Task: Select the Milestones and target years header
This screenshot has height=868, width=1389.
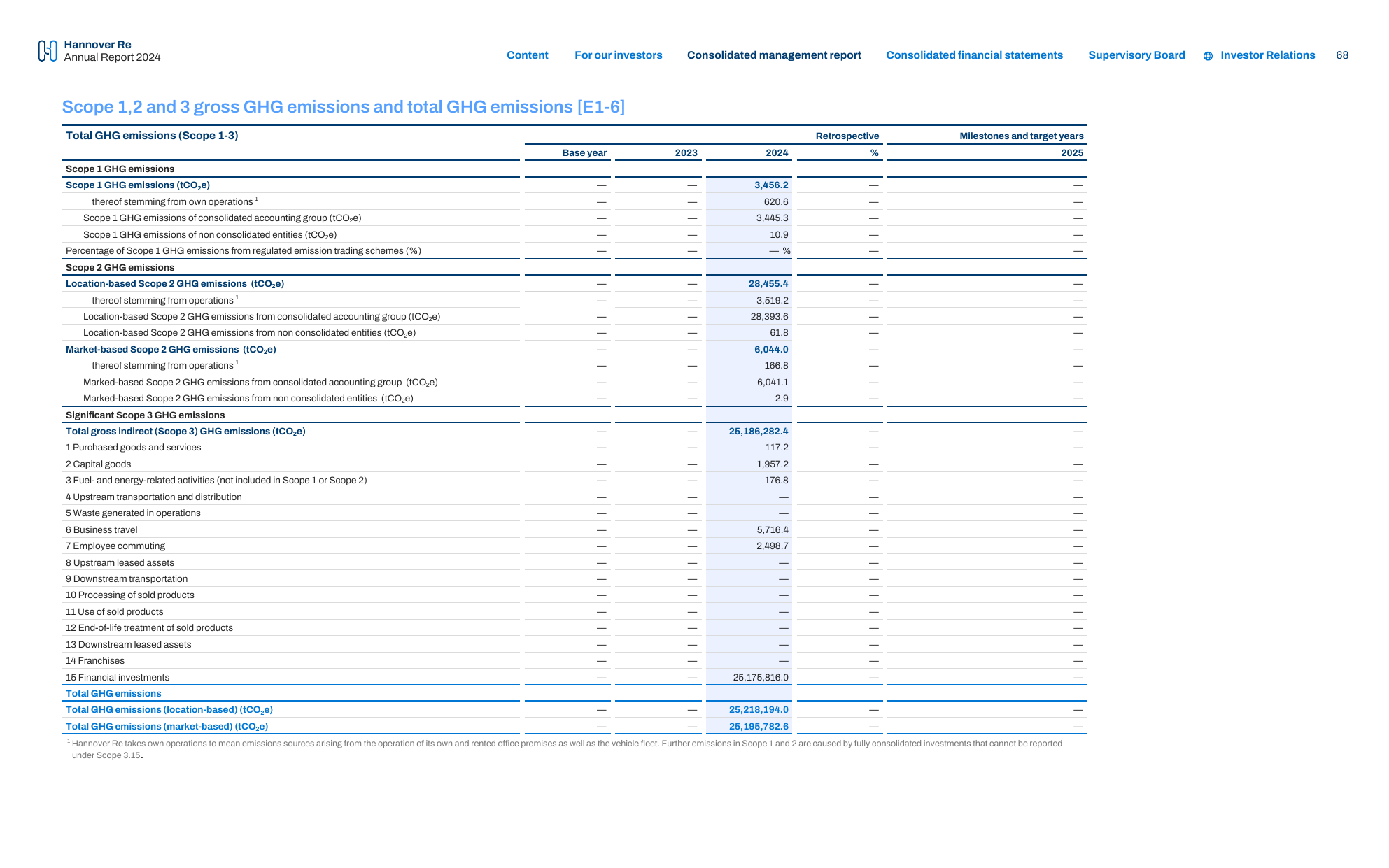Action: tap(1021, 136)
